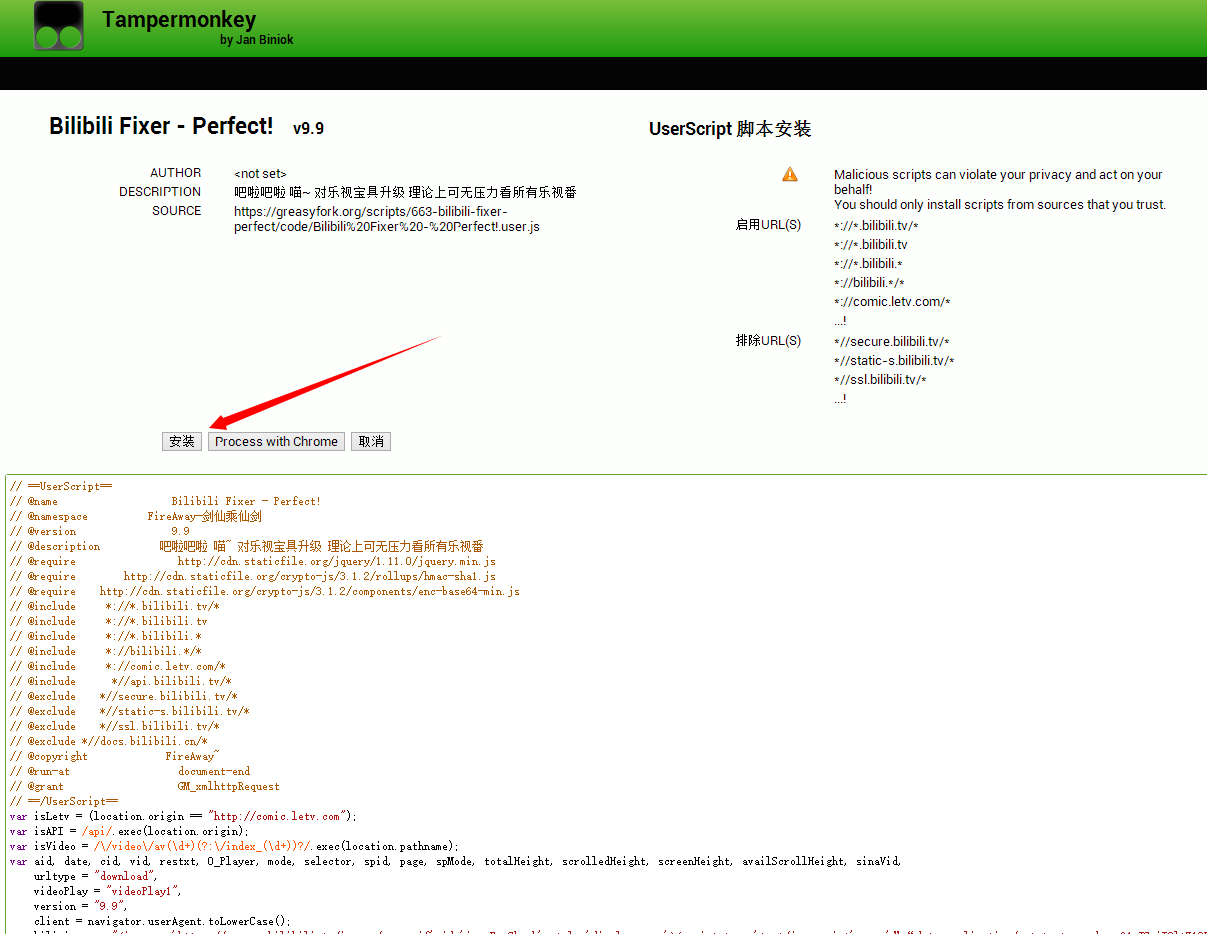Click the 'var isVideo' code line
This screenshot has width=1207, height=934.
234,846
